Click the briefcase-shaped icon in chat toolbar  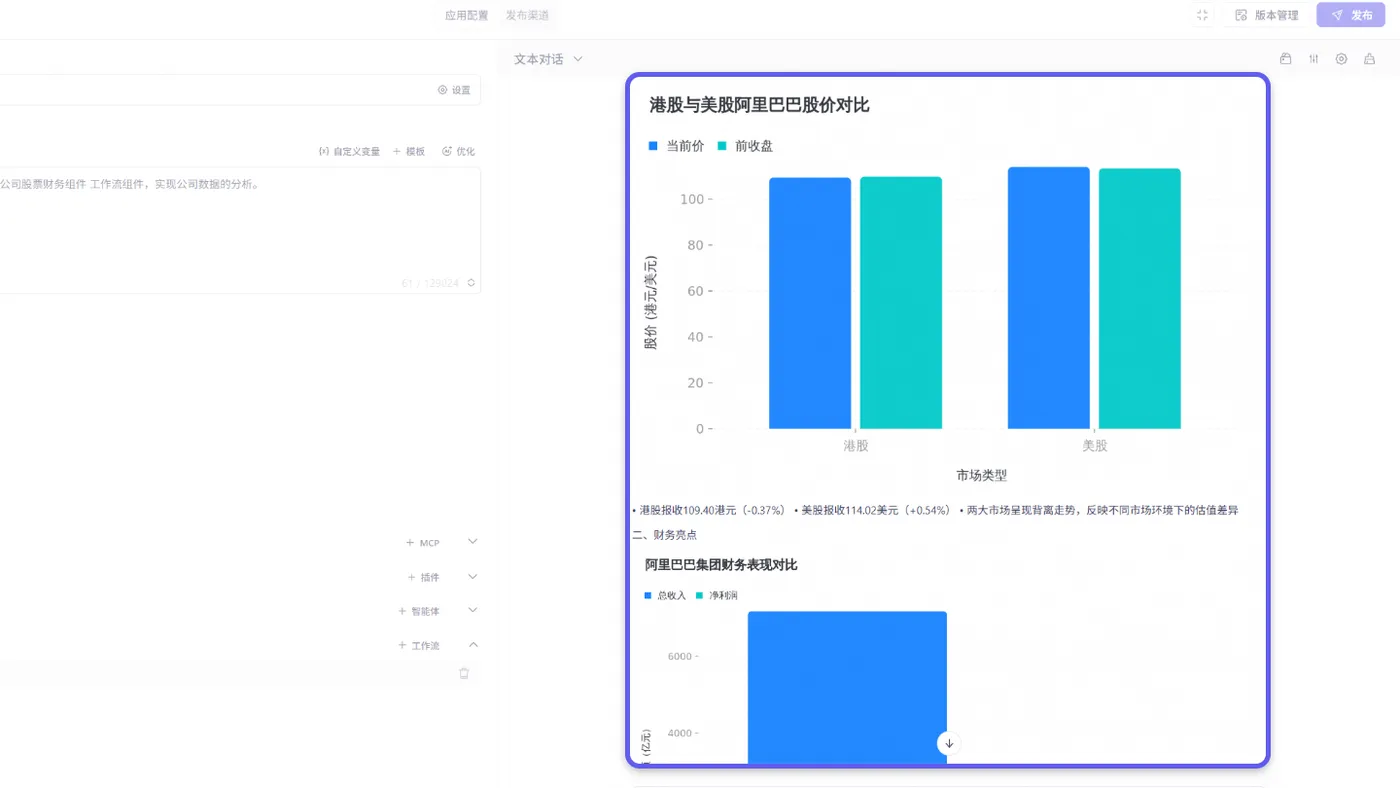click(x=1286, y=59)
